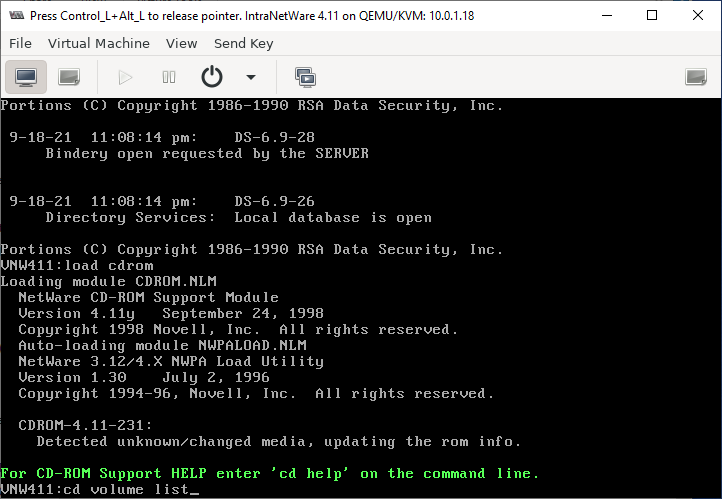The height and width of the screenshot is (499, 722).
Task: Click the virt-manager title bar icon
Action: point(17,16)
